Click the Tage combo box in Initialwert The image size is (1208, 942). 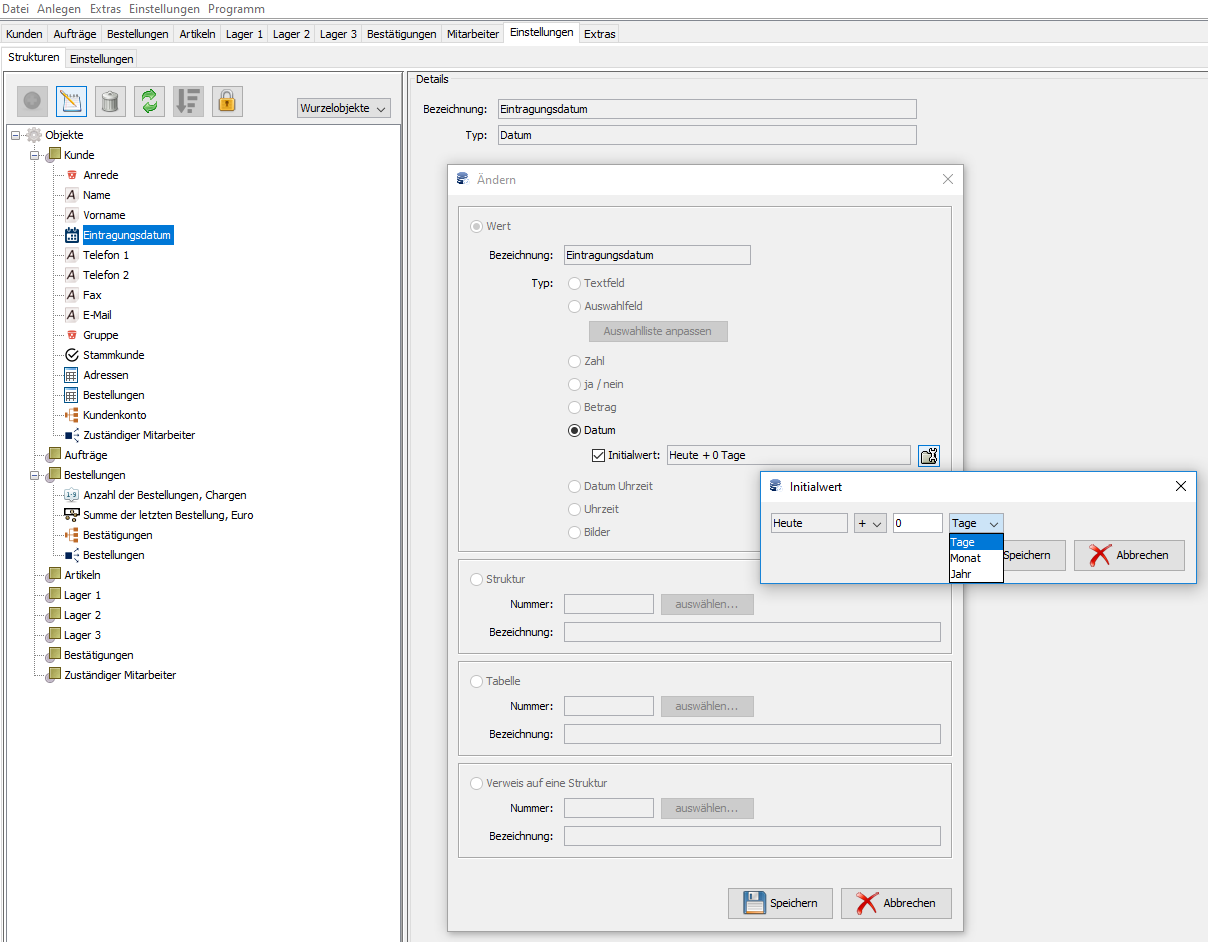coord(976,523)
